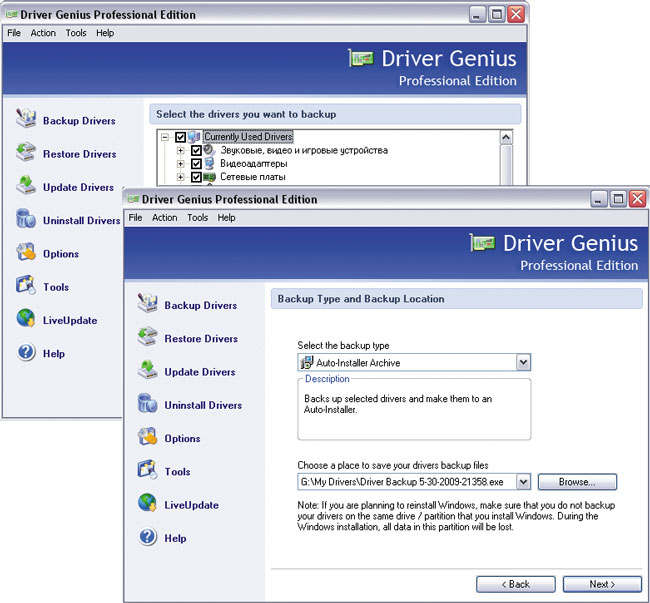Select Restore Drivers icon in front window
This screenshot has height=603, width=650.
pyautogui.click(x=148, y=337)
